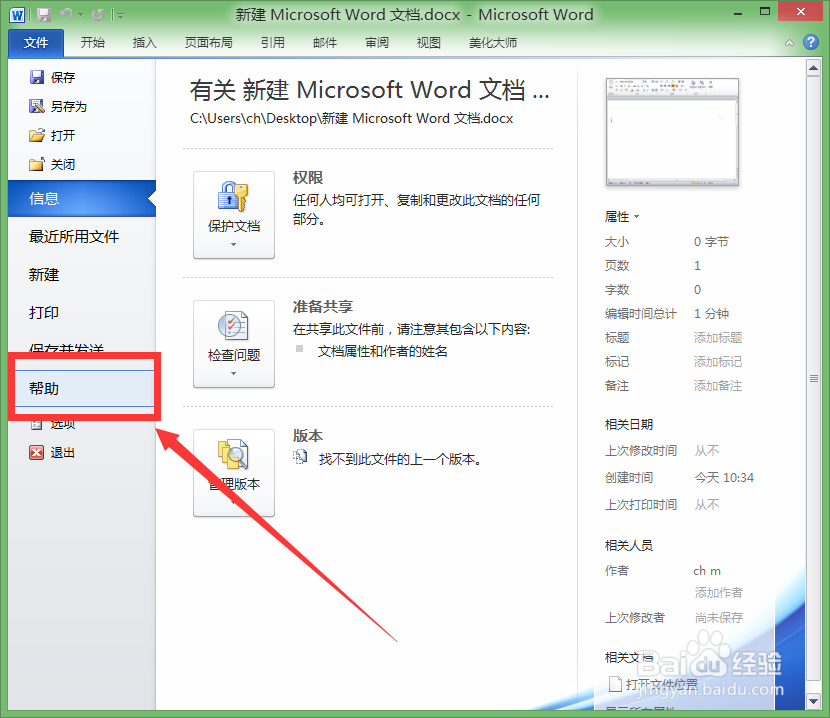Open the 文件 tab
Image resolution: width=830 pixels, height=718 pixels.
pyautogui.click(x=36, y=43)
